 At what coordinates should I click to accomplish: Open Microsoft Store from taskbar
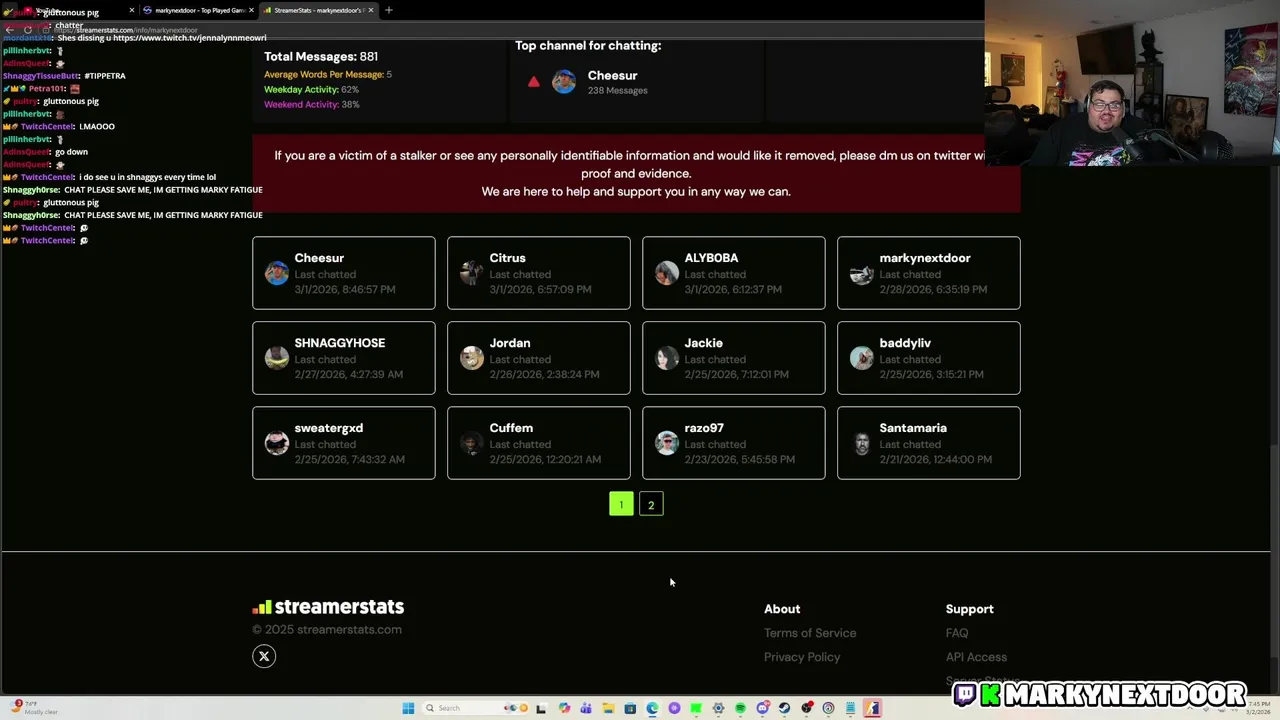630,708
